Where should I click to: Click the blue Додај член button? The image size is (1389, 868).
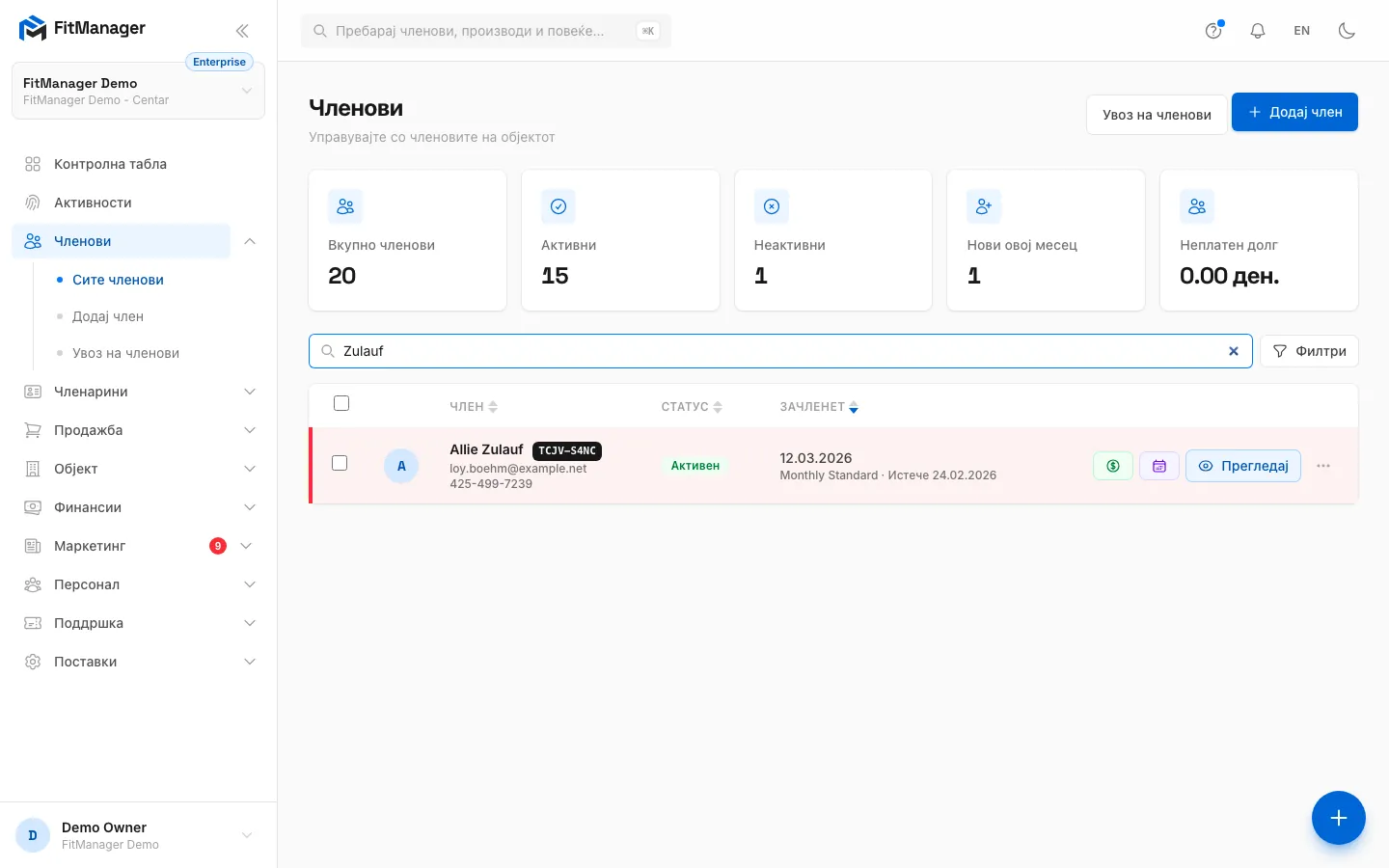[1294, 112]
